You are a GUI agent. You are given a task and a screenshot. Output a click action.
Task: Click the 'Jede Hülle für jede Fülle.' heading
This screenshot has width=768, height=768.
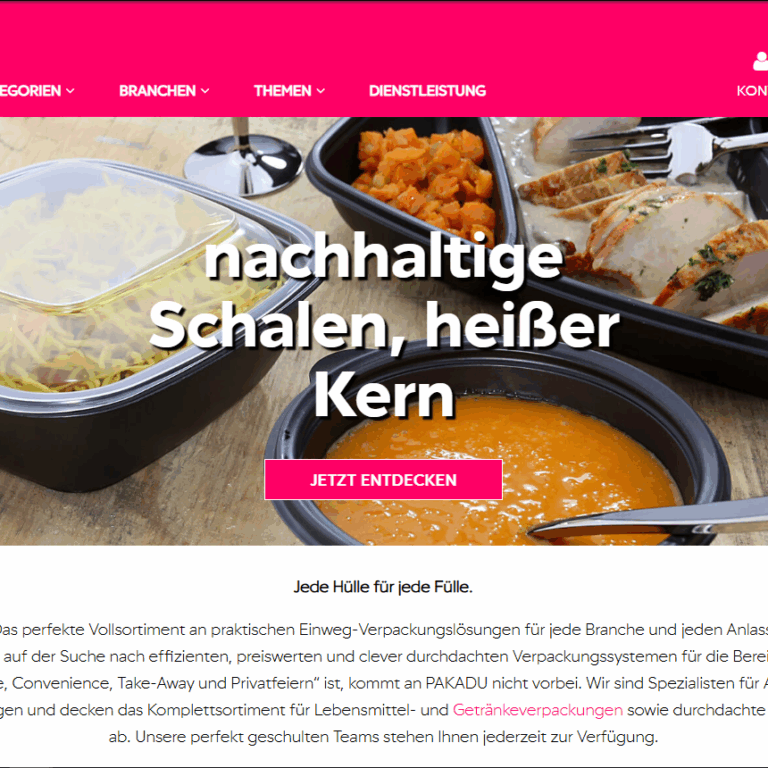click(x=383, y=587)
